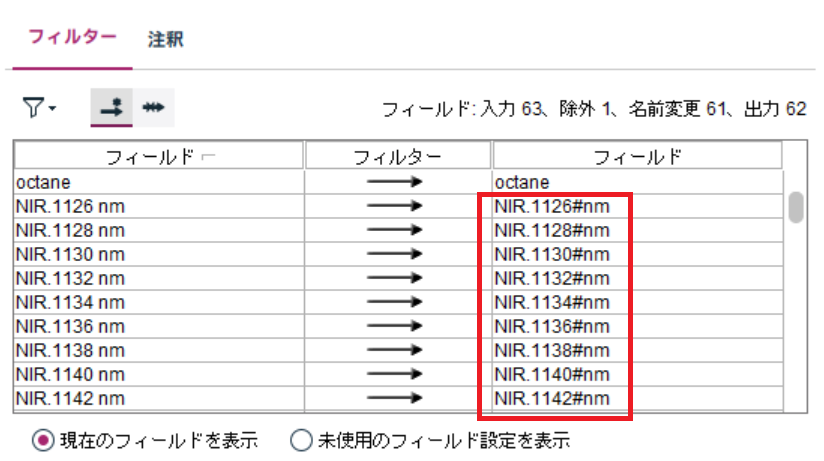Viewport: 824px width, 461px height.
Task: Click the vertical scrollbar thumb
Action: [796, 207]
